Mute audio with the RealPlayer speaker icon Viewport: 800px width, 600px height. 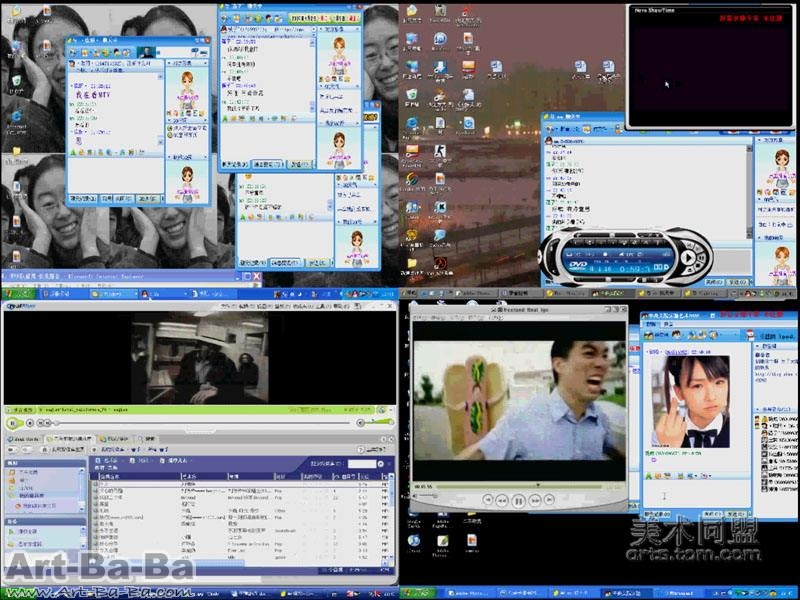[360, 422]
